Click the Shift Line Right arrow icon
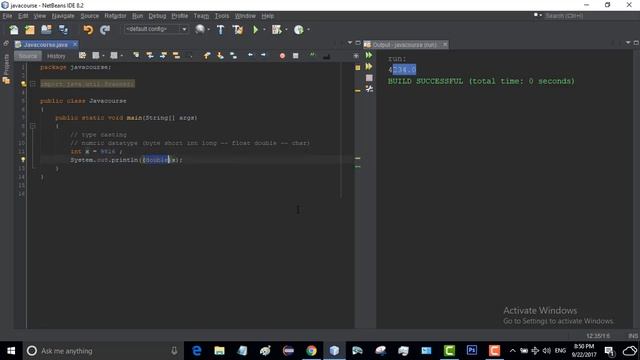Screen dimensions: 640x360 [263, 55]
